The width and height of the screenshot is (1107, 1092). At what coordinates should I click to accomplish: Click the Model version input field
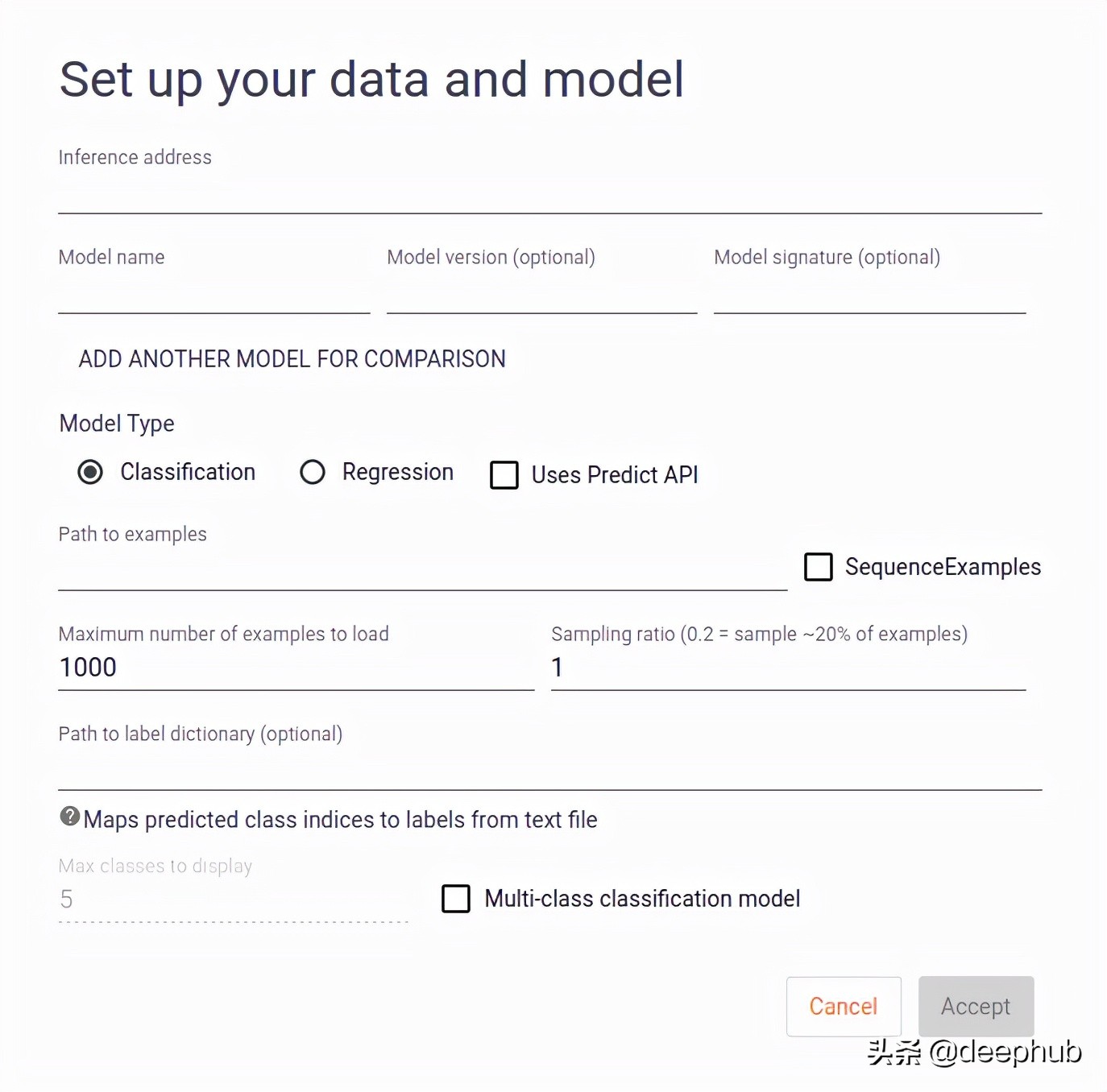(541, 296)
